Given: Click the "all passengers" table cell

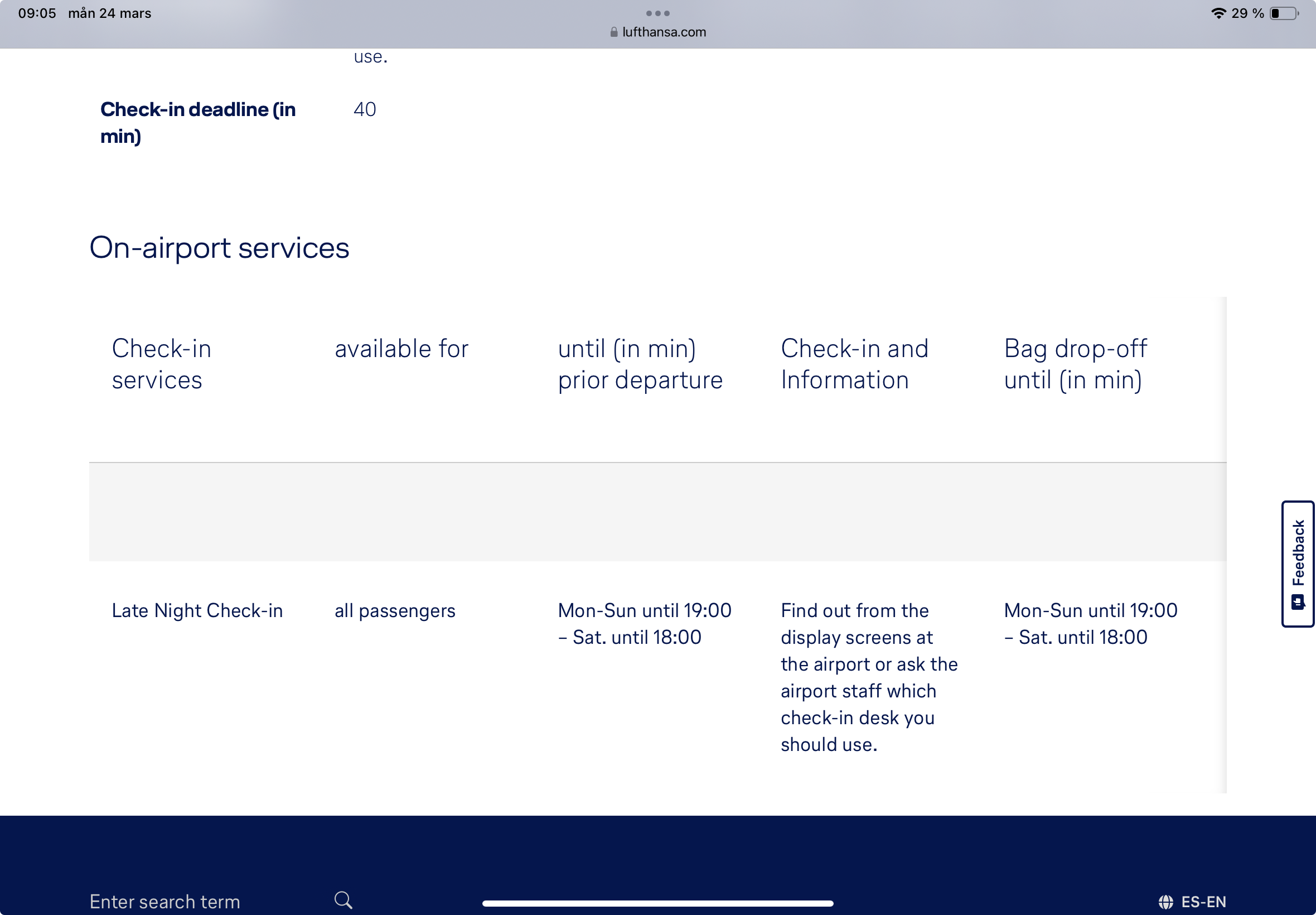Looking at the screenshot, I should click(x=395, y=610).
